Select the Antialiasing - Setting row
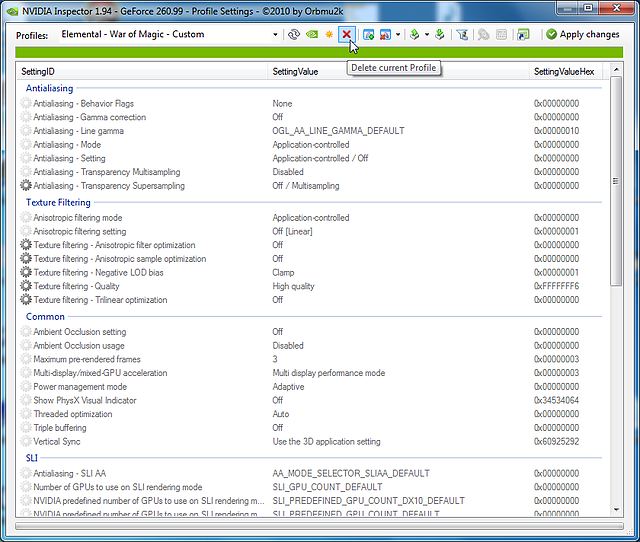 pyautogui.click(x=311, y=158)
